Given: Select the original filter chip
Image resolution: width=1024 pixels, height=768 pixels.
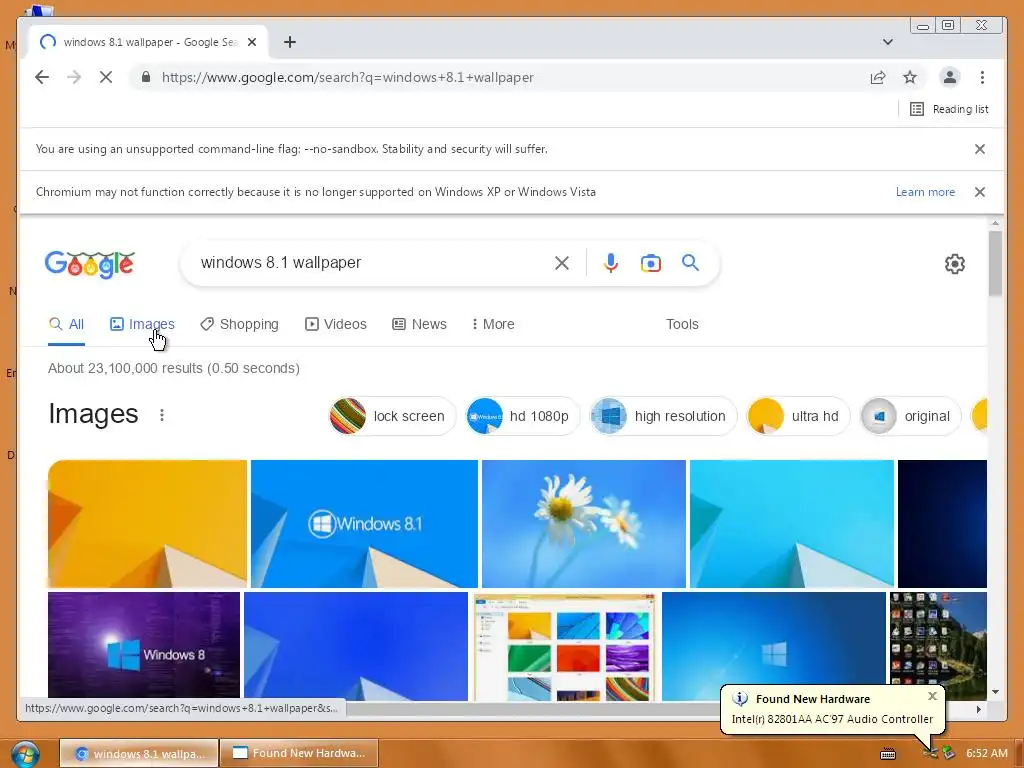Looking at the screenshot, I should pyautogui.click(x=910, y=416).
